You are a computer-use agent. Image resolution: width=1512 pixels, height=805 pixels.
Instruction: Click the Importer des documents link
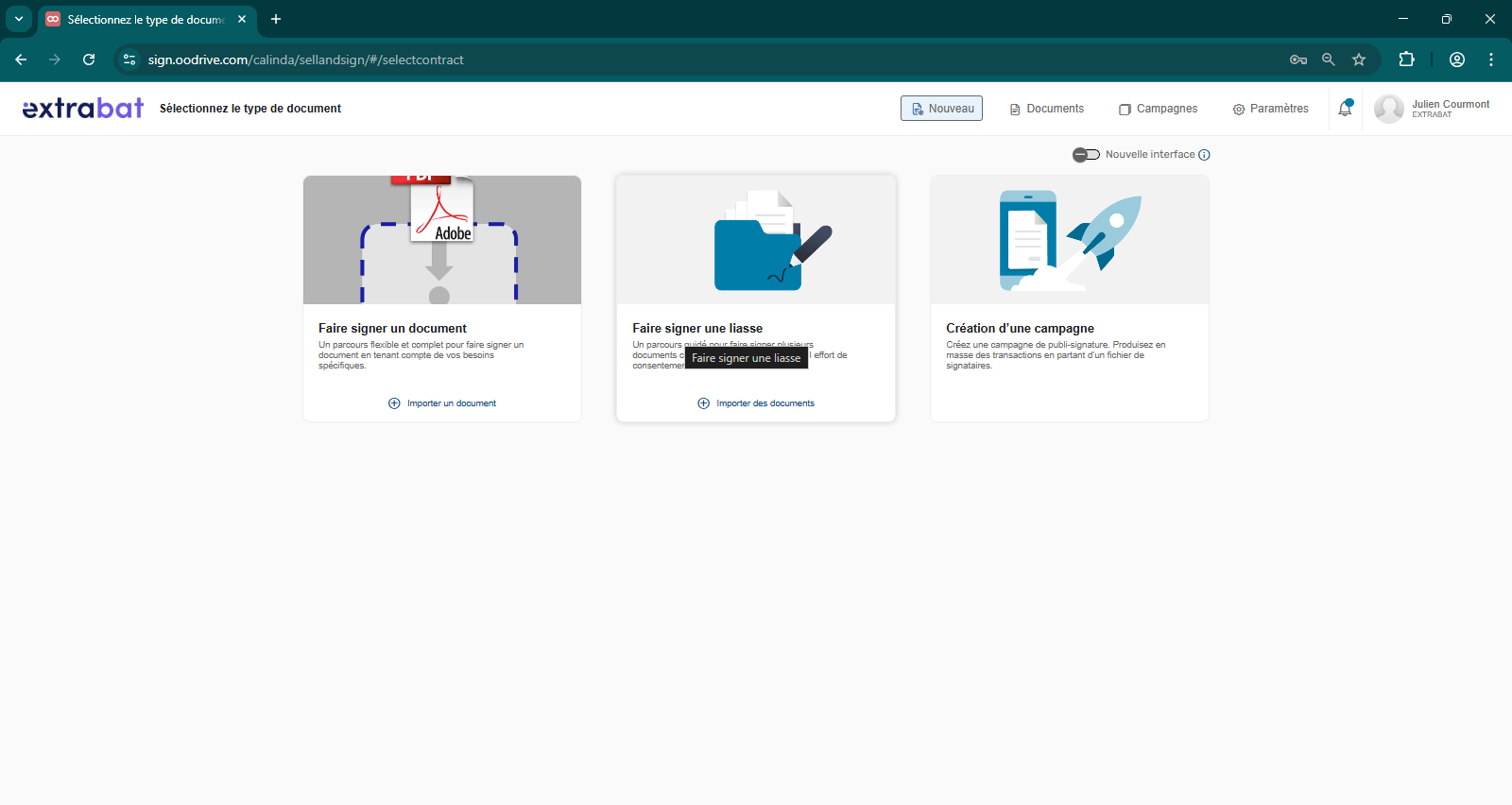click(756, 403)
